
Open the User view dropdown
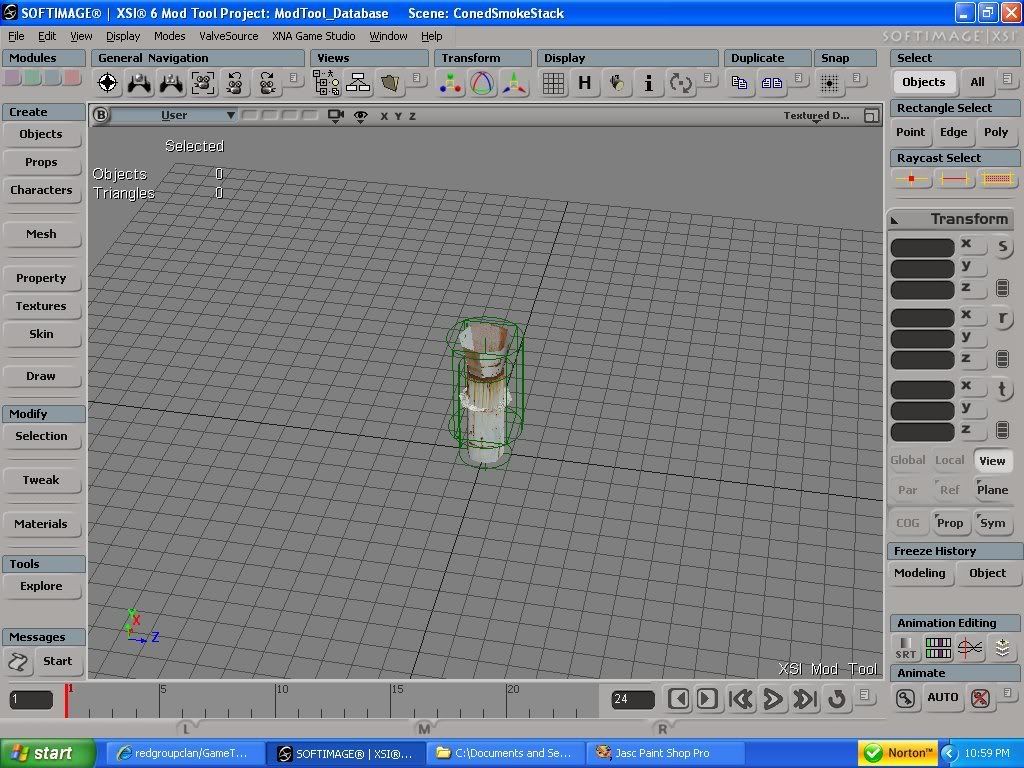tap(174, 116)
